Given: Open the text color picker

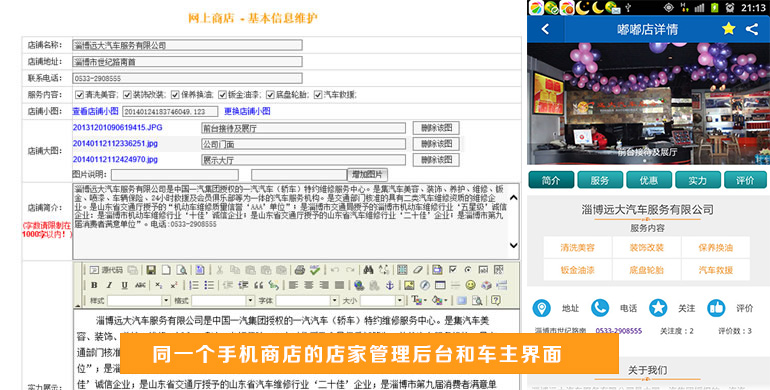Looking at the screenshot, I should (418, 300).
